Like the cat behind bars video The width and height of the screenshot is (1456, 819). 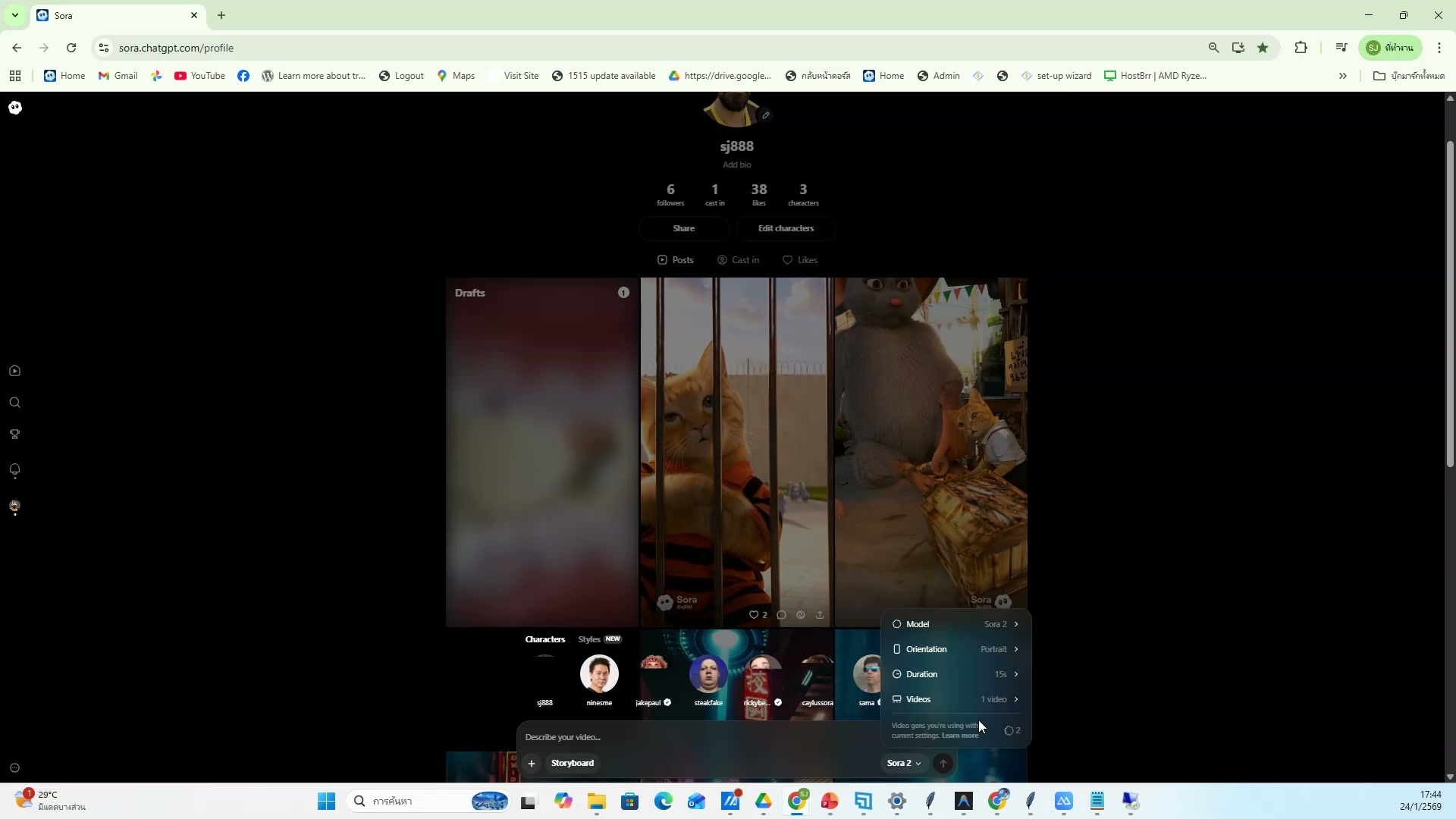[x=754, y=615]
